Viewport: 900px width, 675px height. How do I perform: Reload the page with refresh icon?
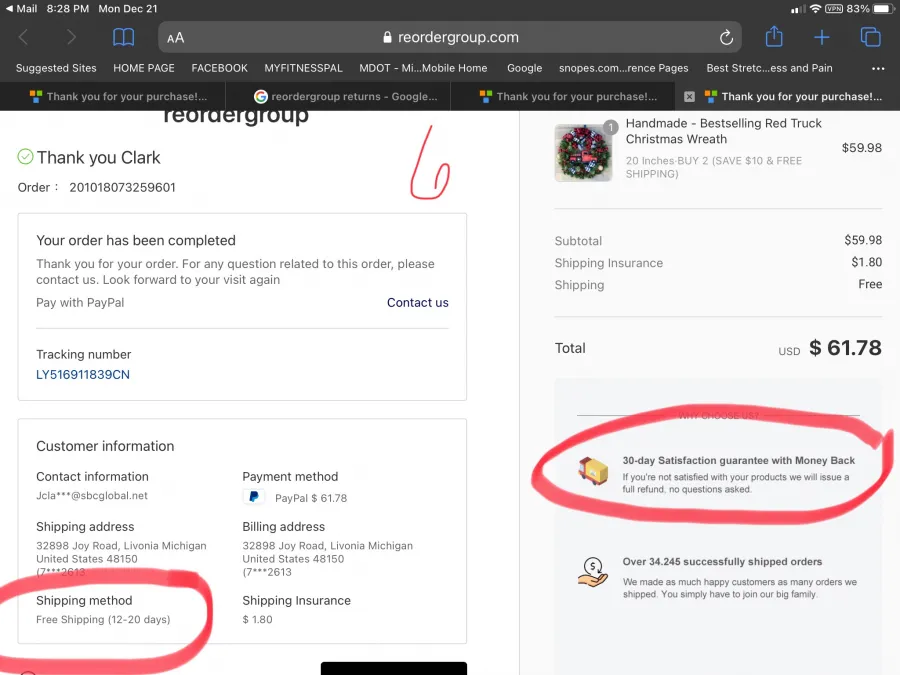[x=726, y=37]
